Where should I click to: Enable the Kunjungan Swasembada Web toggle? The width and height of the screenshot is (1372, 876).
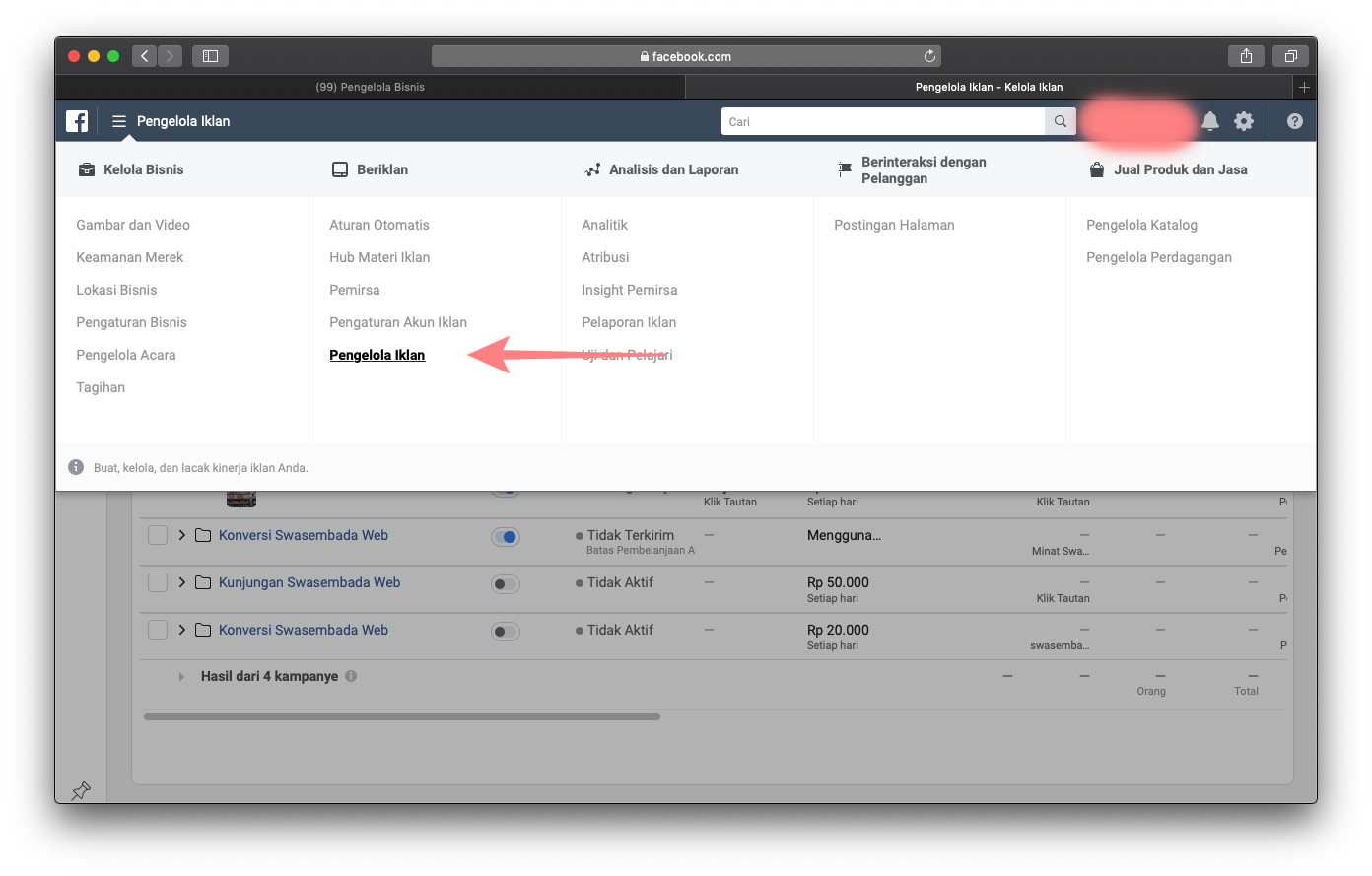[506, 584]
